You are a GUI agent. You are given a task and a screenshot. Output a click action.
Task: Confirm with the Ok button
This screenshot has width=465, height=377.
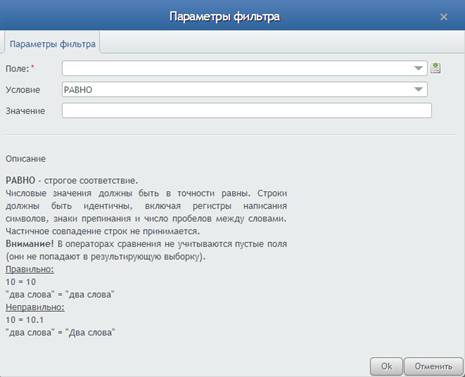386,366
